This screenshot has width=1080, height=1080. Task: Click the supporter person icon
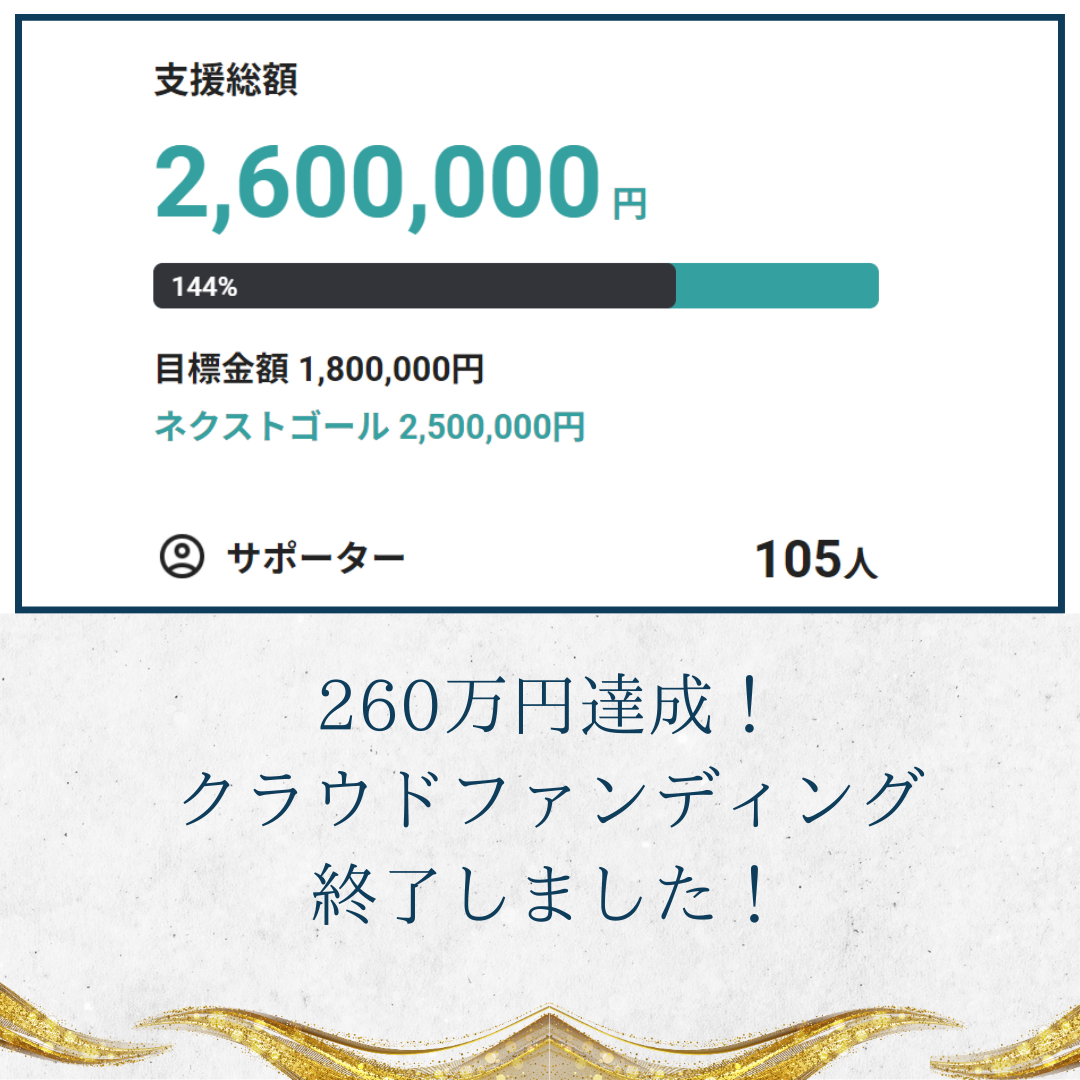(x=182, y=557)
